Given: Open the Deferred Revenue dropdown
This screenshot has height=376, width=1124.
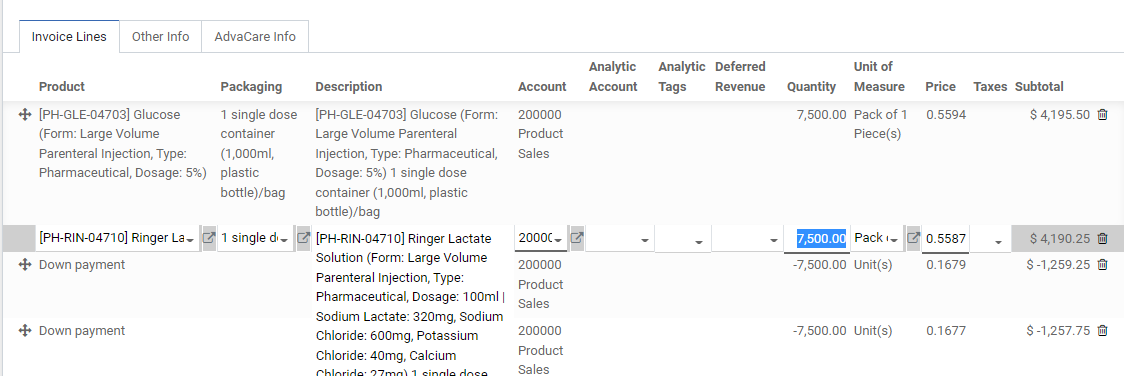Looking at the screenshot, I should click(x=746, y=239).
